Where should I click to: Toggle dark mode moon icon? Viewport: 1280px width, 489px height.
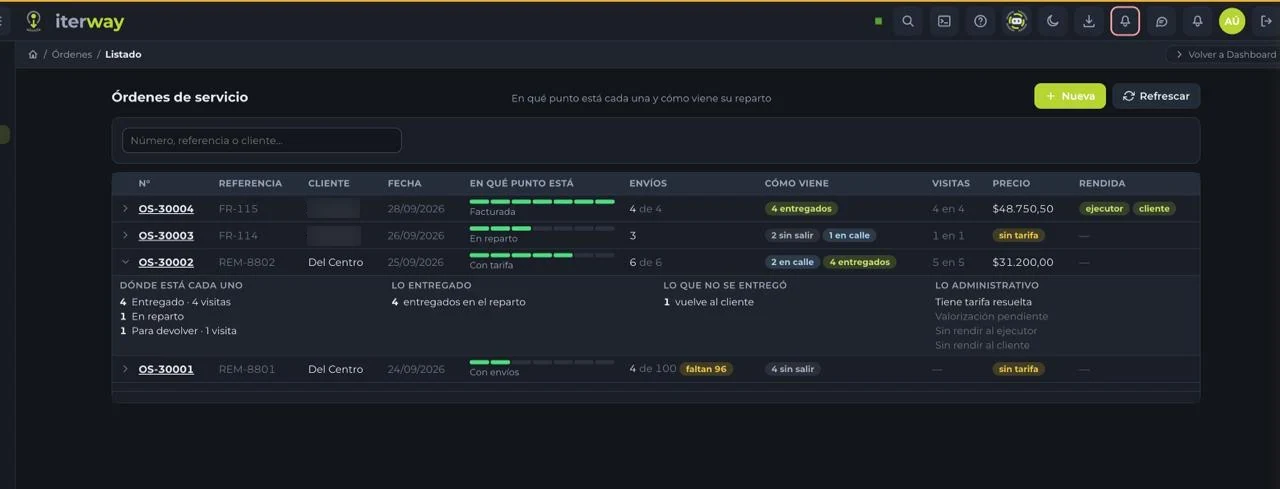pos(1053,21)
